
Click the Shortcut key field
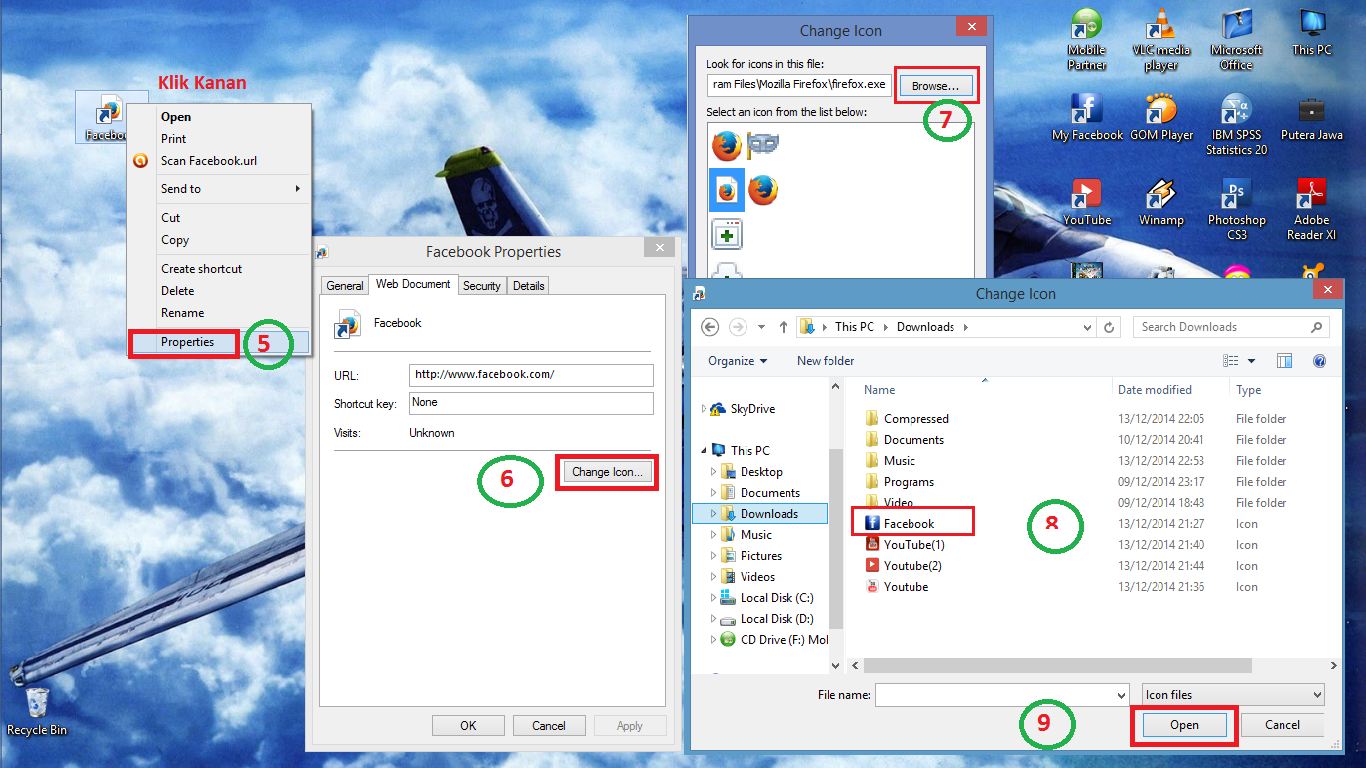[x=531, y=403]
